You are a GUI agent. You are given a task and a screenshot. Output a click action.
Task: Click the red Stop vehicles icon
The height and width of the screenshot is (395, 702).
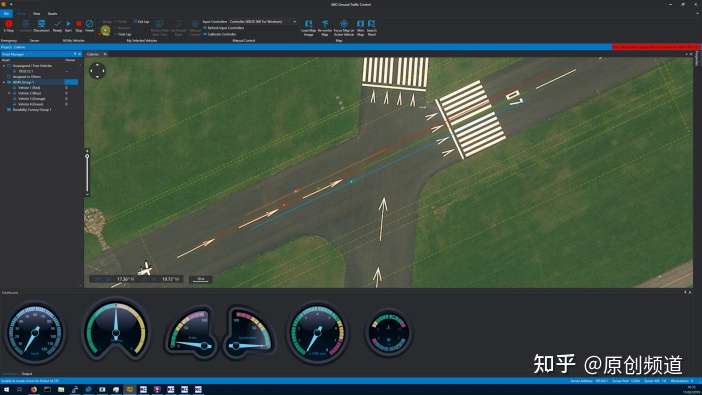pos(79,25)
